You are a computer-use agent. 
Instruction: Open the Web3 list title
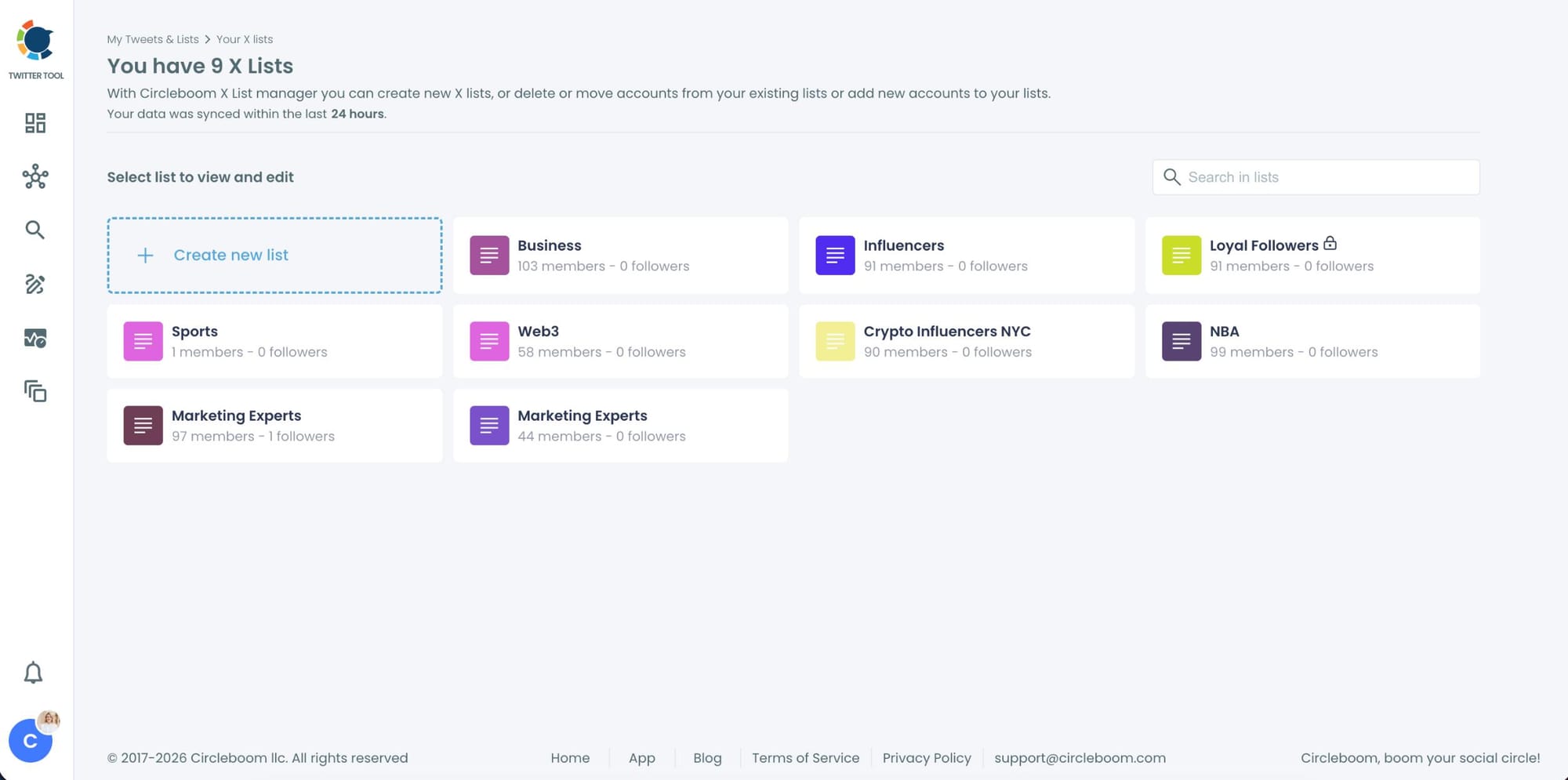pos(538,332)
